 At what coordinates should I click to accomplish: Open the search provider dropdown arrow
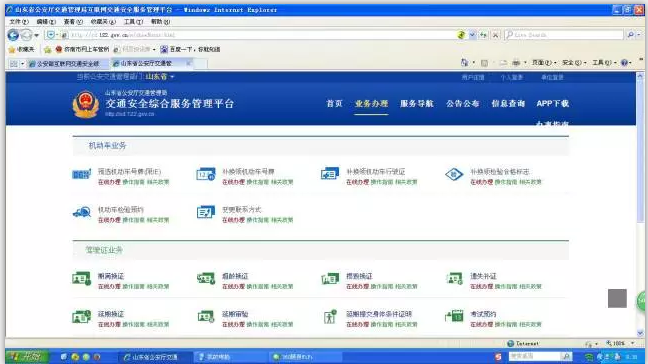[x=639, y=35]
